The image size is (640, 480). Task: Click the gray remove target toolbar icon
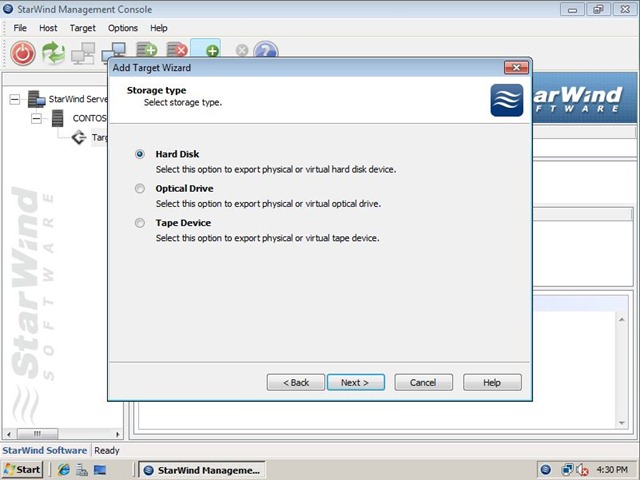tap(242, 50)
